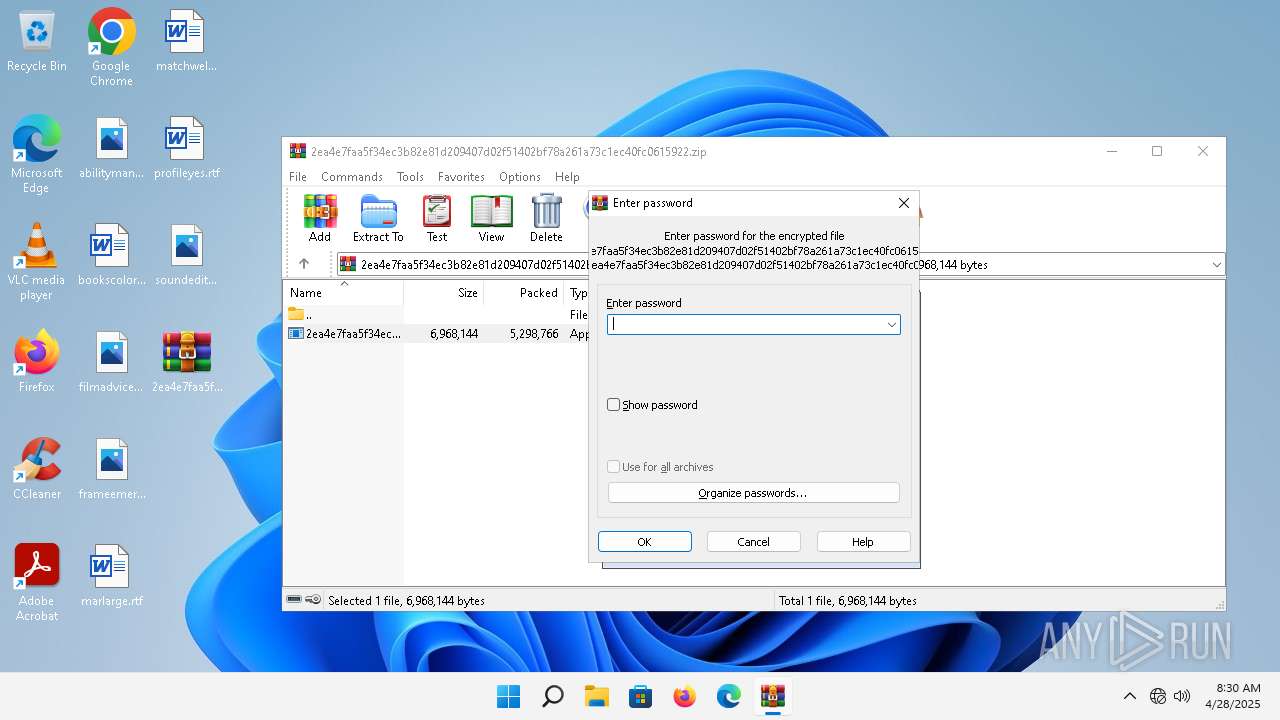Select the abilityman image file icon
1280x720 pixels.
click(111, 149)
